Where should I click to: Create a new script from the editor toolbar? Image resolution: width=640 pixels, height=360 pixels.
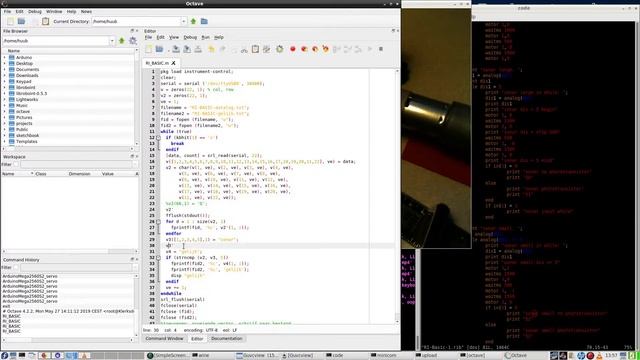coord(149,49)
